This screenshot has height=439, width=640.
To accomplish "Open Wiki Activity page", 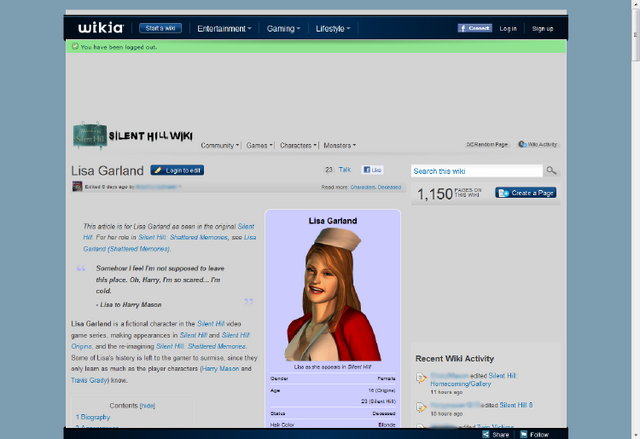I will 538,144.
